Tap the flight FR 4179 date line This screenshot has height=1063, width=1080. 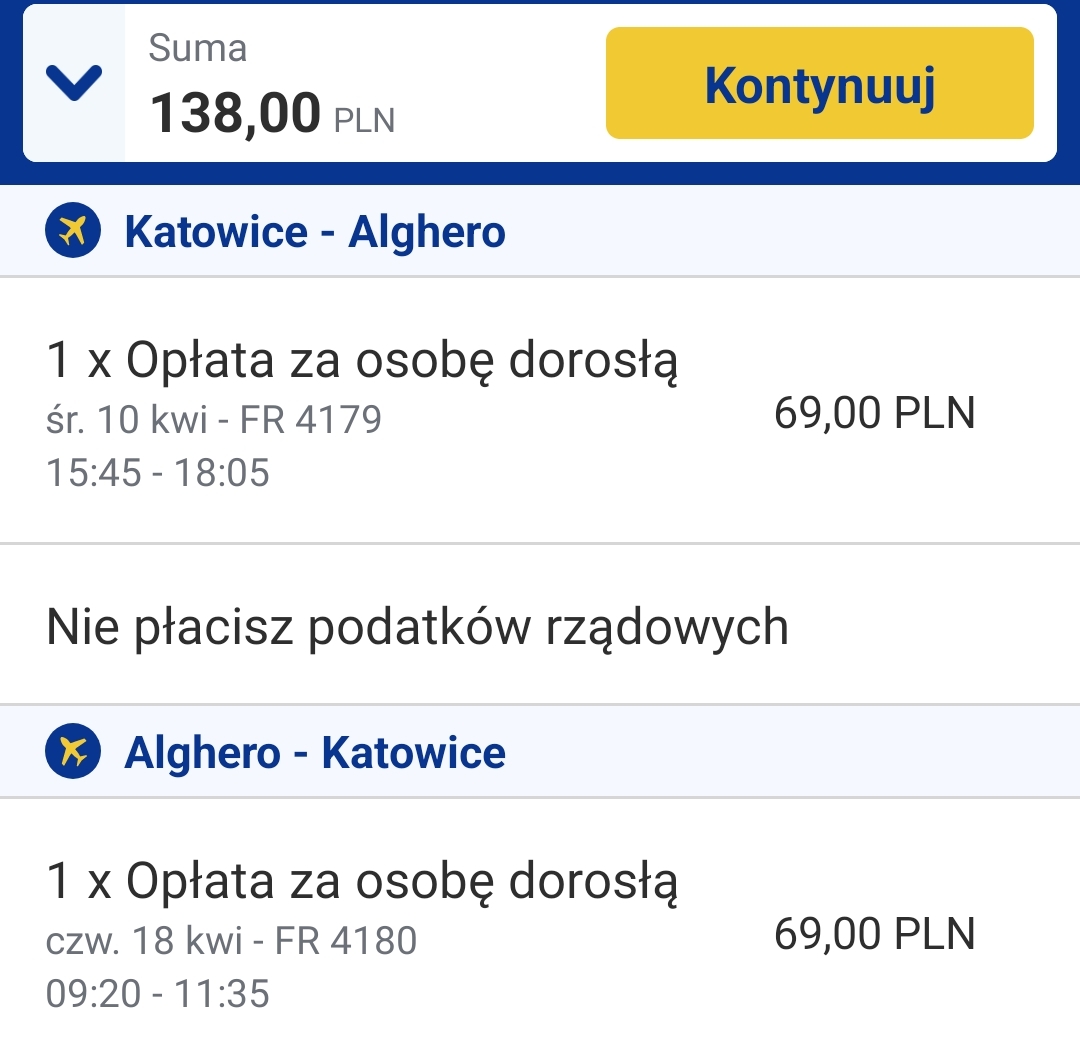click(214, 420)
